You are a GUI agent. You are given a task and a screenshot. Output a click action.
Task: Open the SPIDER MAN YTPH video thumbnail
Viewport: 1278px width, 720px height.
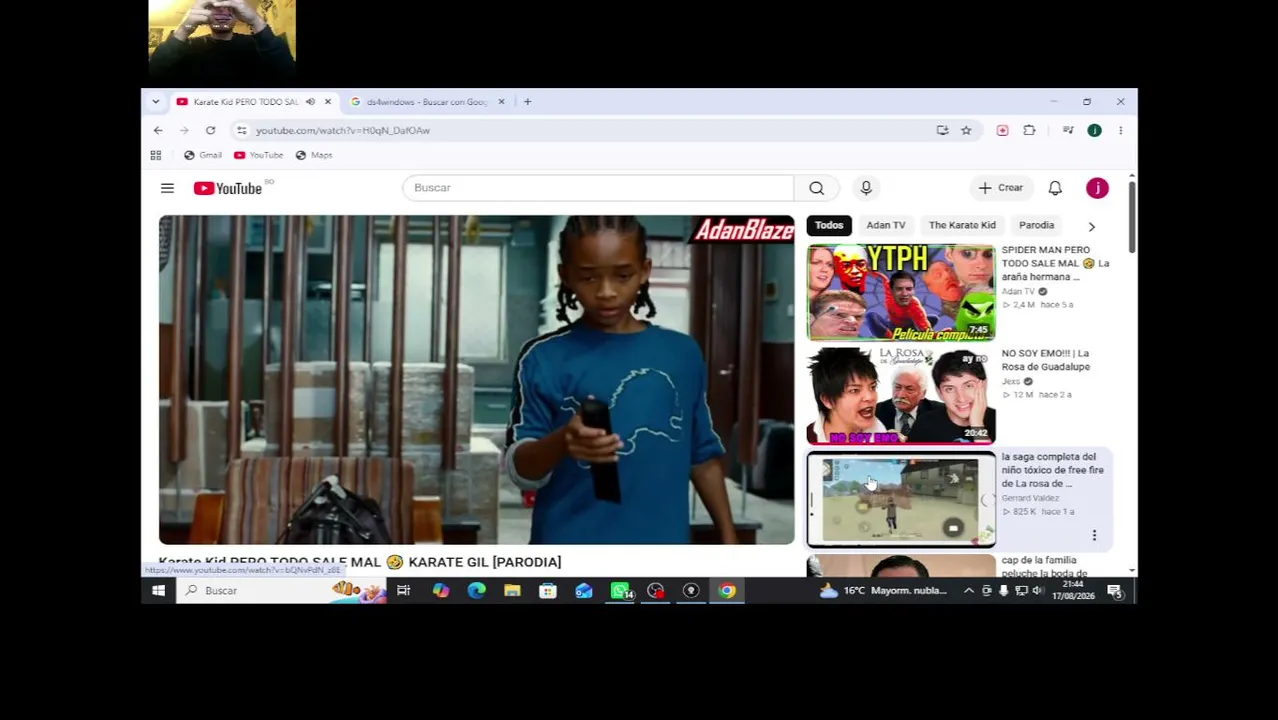901,292
